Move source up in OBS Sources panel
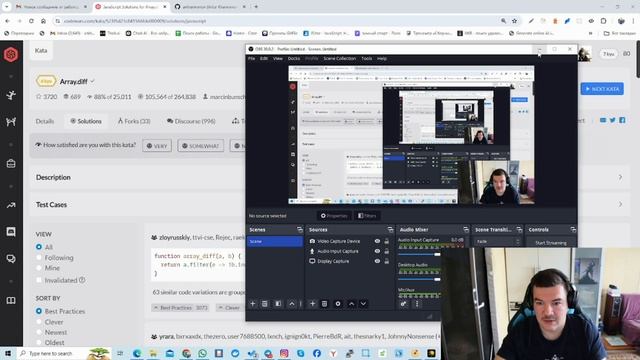 tap(351, 304)
